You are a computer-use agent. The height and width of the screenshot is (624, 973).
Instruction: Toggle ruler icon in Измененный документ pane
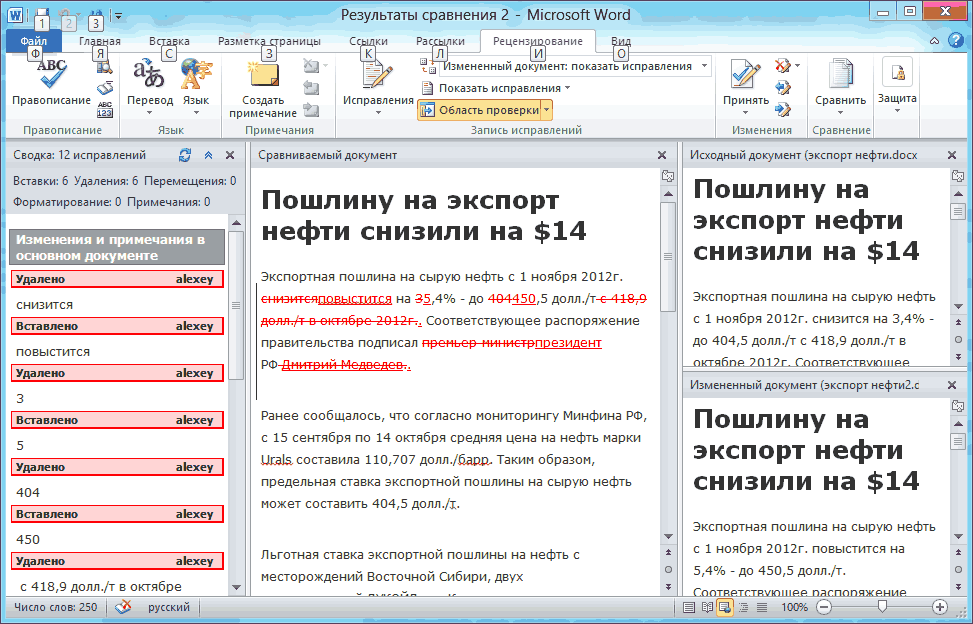[x=957, y=406]
